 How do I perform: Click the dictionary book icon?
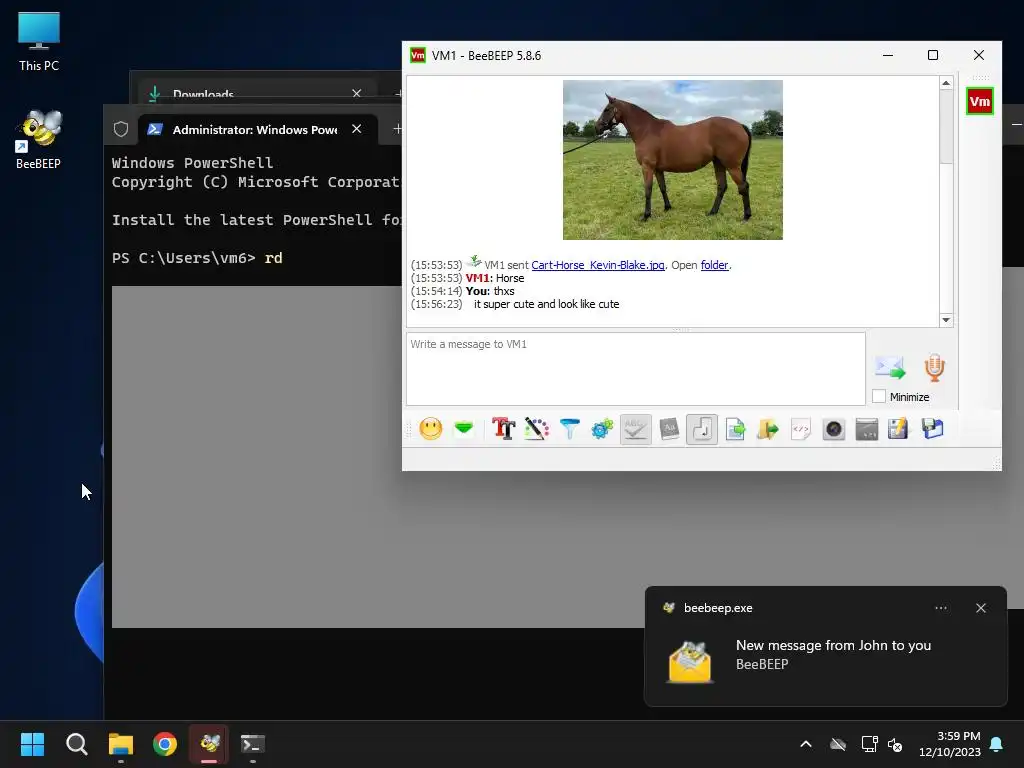click(669, 429)
